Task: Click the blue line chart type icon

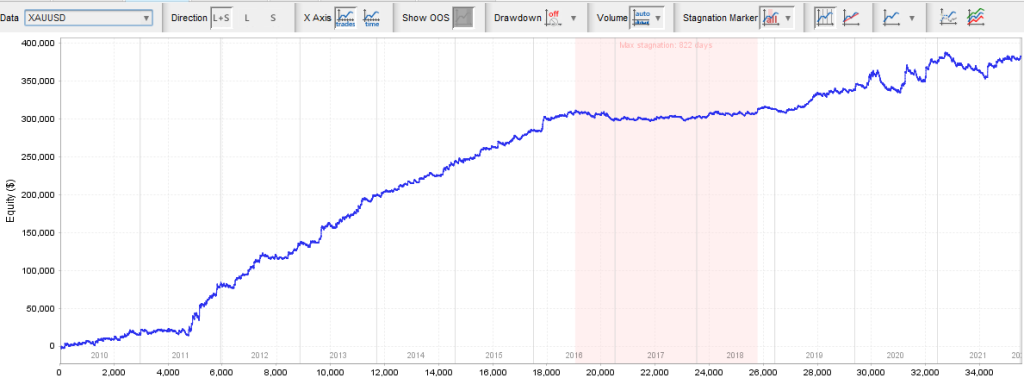Action: click(891, 18)
